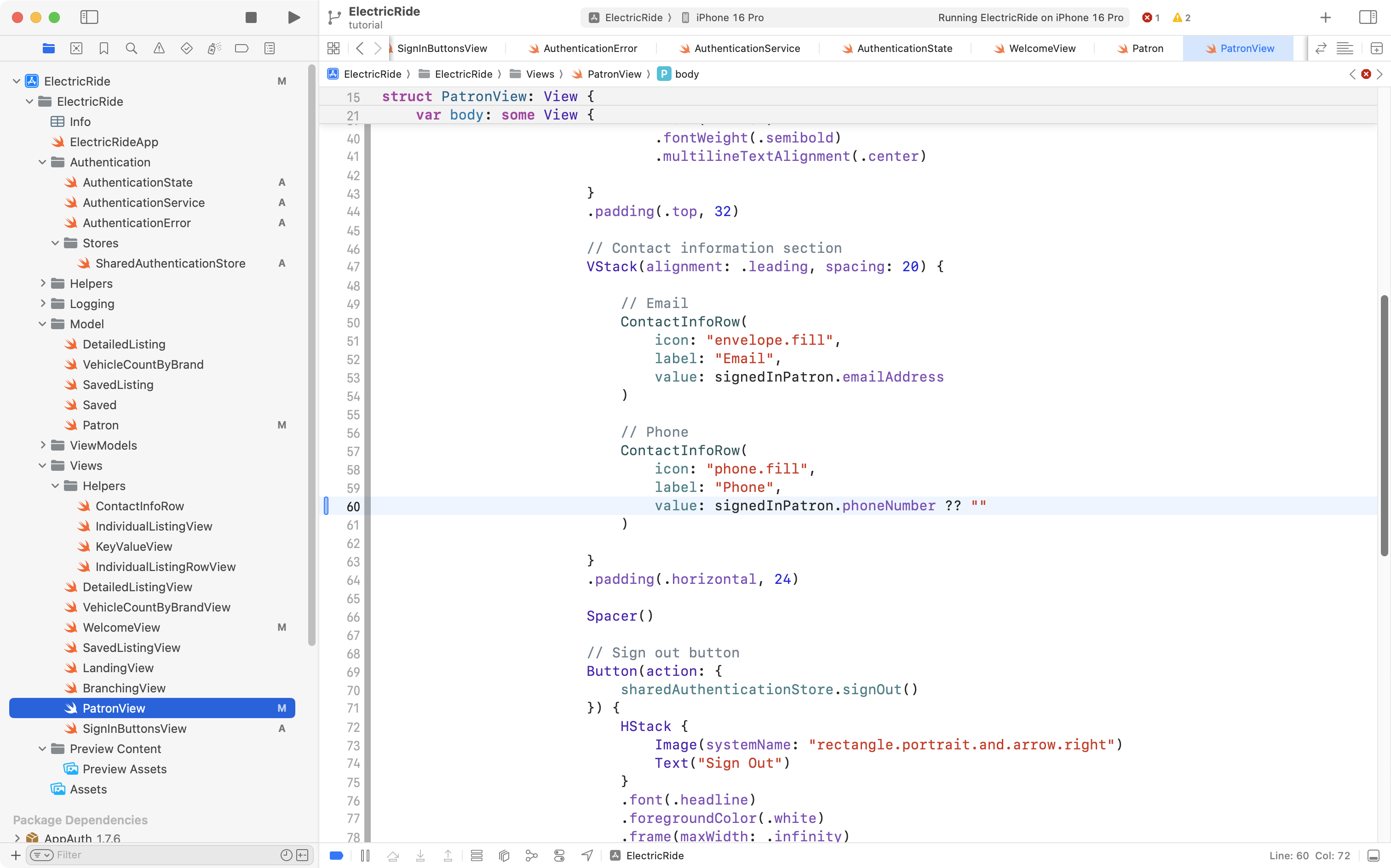Image resolution: width=1391 pixels, height=868 pixels.
Task: Open the Bookmark navigator icon
Action: pyautogui.click(x=104, y=48)
